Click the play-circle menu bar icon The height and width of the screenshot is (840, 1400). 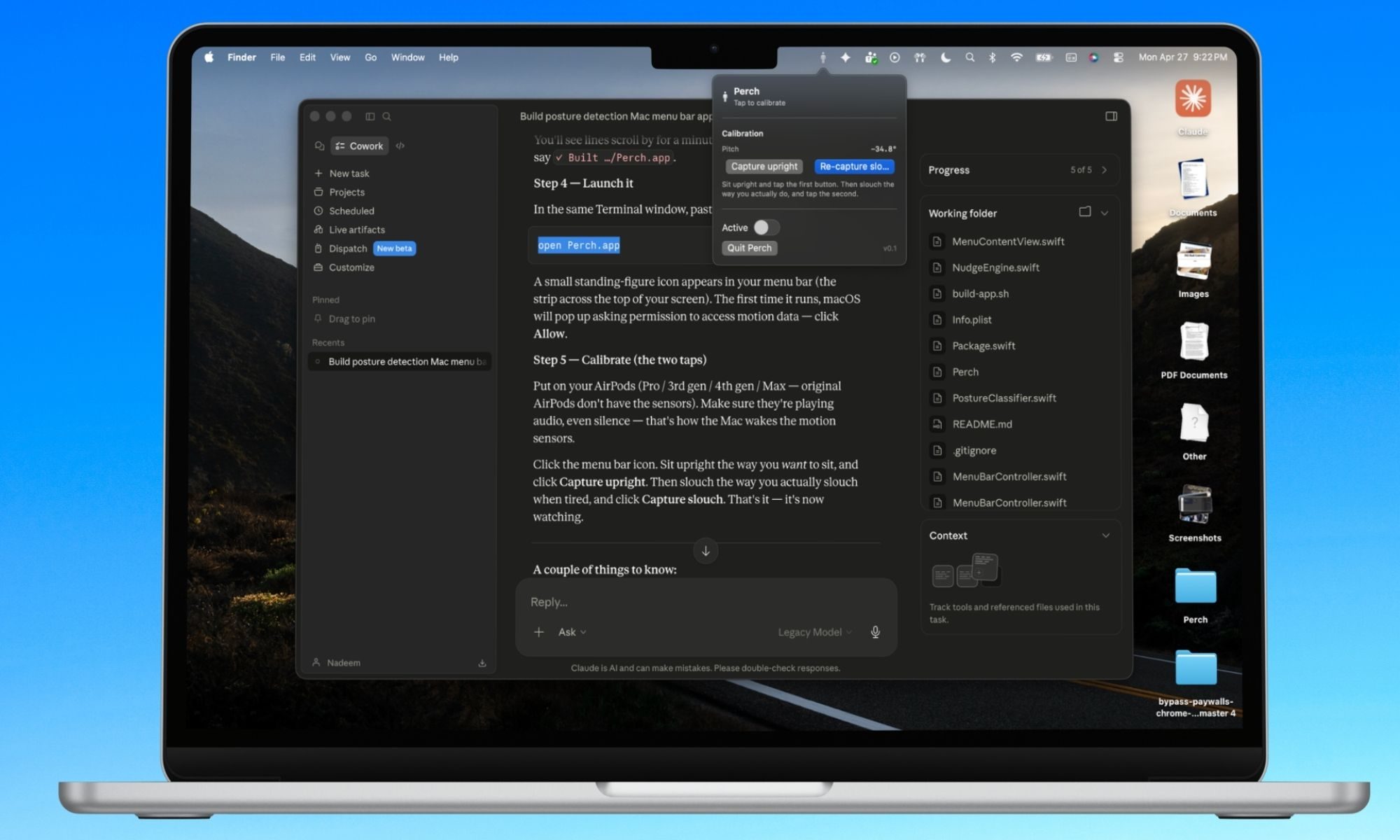tap(895, 57)
